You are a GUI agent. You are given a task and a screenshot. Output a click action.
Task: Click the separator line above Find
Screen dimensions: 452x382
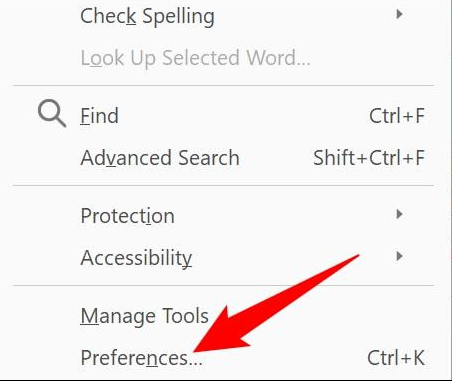pyautogui.click(x=223, y=86)
